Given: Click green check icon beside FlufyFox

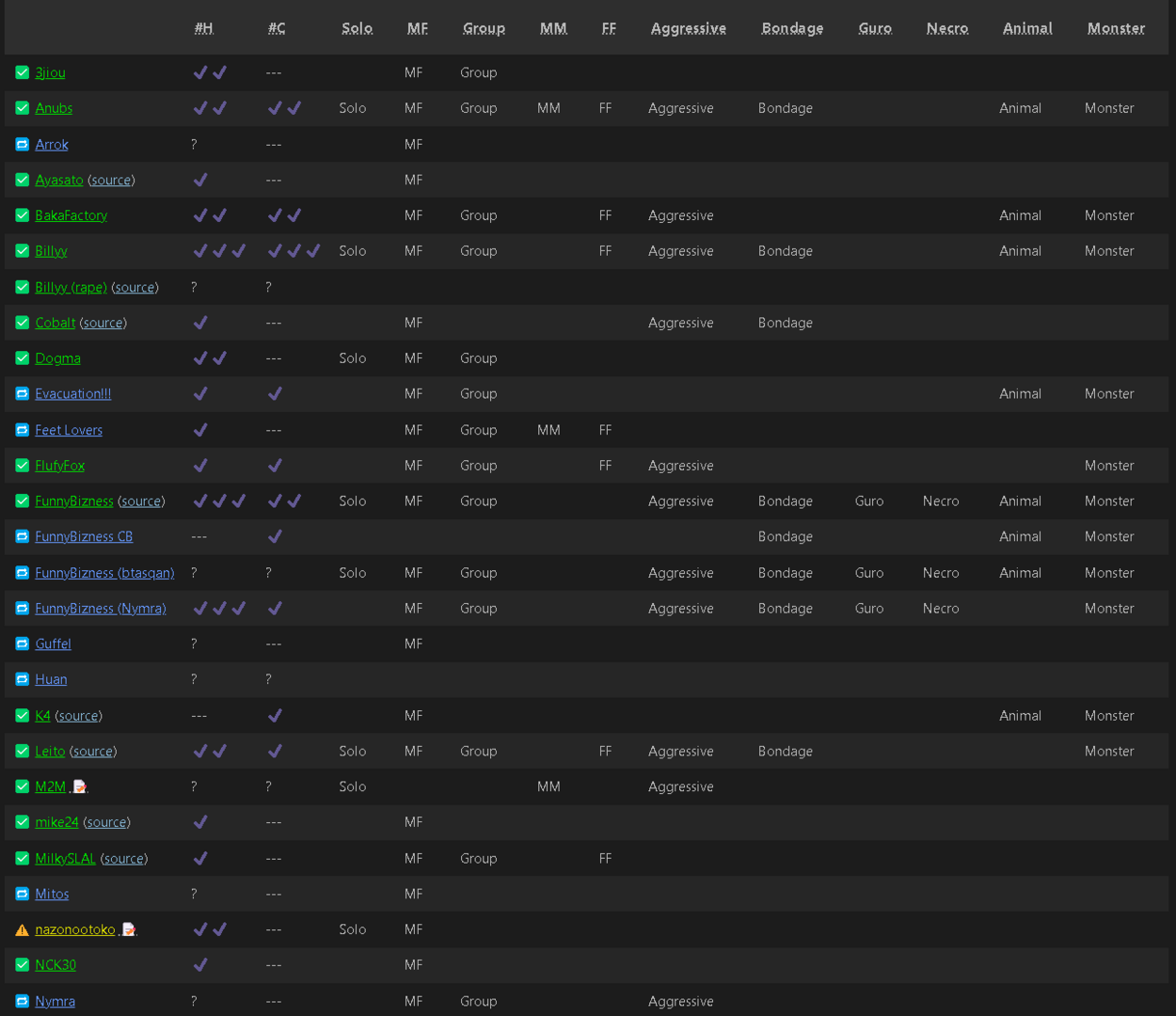Looking at the screenshot, I should [x=23, y=466].
